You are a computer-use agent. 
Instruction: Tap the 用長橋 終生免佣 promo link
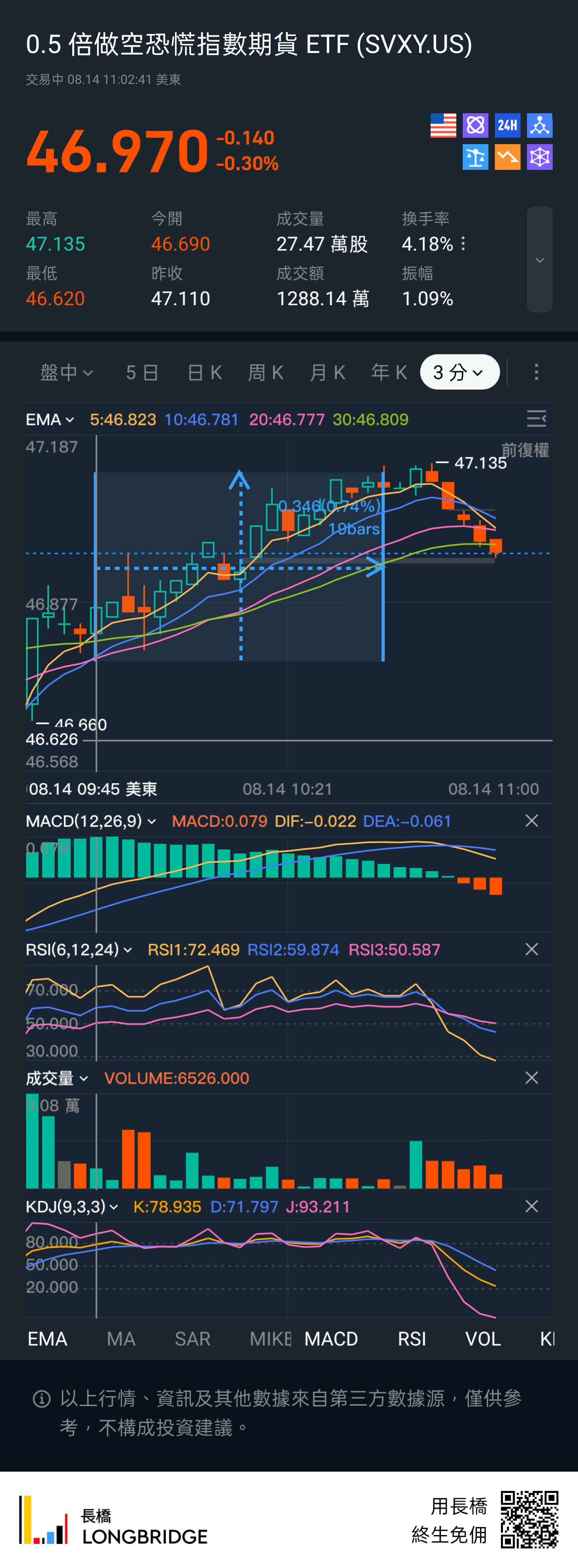click(x=450, y=1520)
